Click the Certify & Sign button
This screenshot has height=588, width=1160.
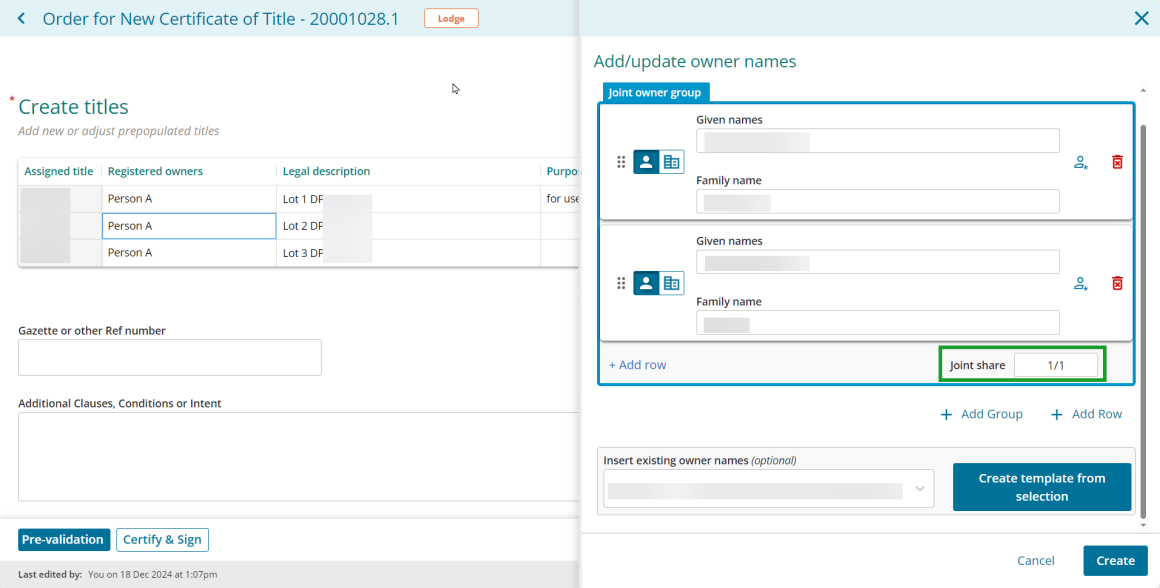pos(162,540)
